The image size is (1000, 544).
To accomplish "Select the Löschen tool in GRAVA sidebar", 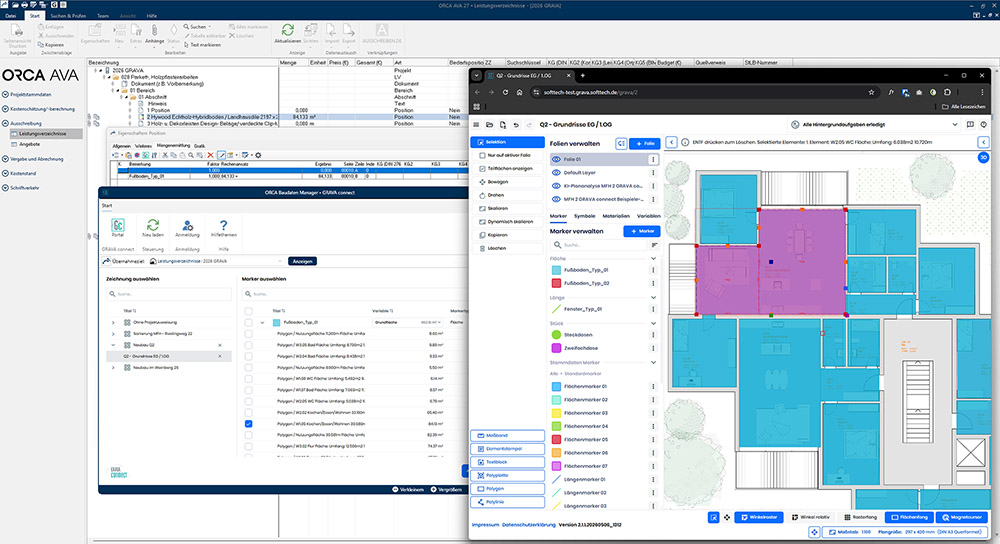I will (x=507, y=248).
